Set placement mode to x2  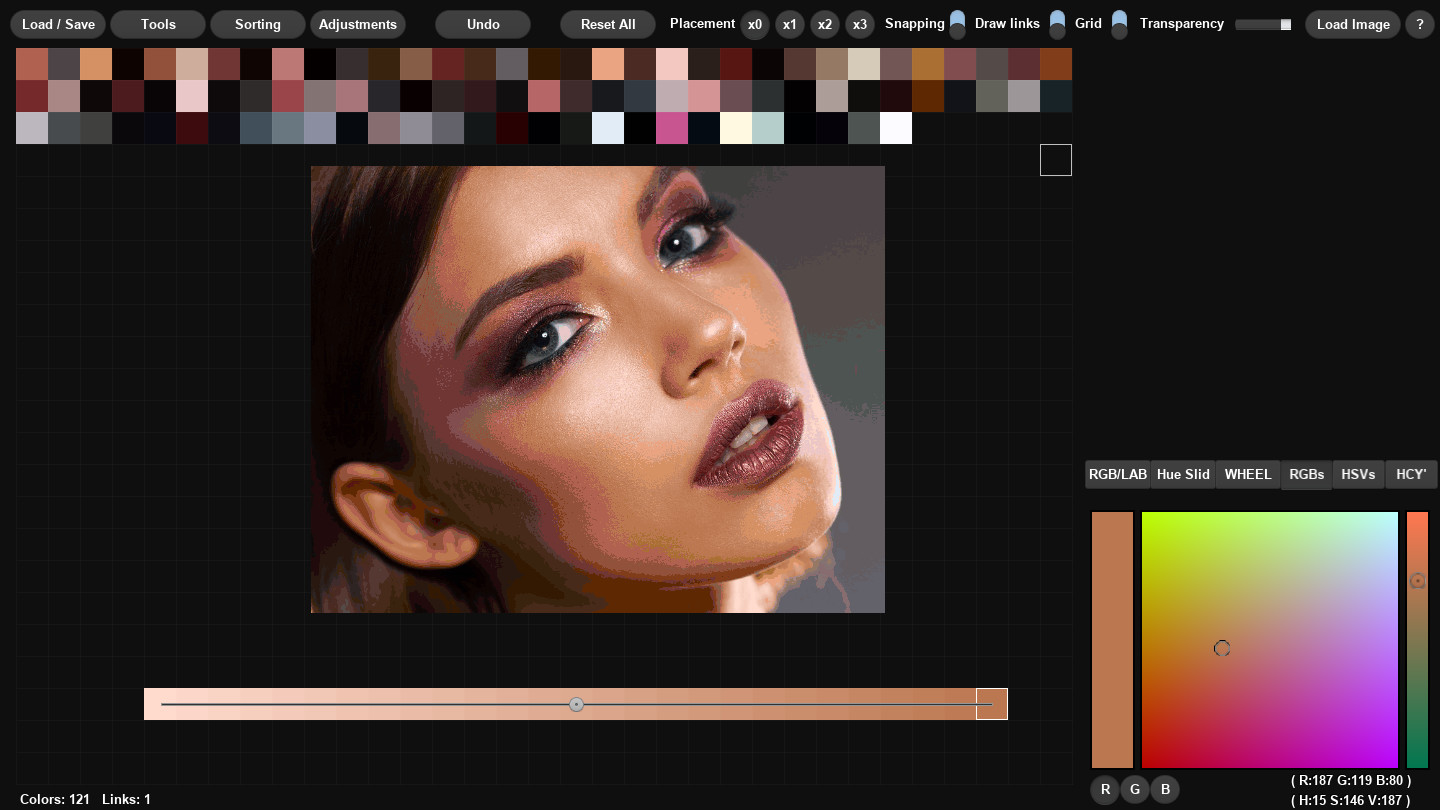825,24
